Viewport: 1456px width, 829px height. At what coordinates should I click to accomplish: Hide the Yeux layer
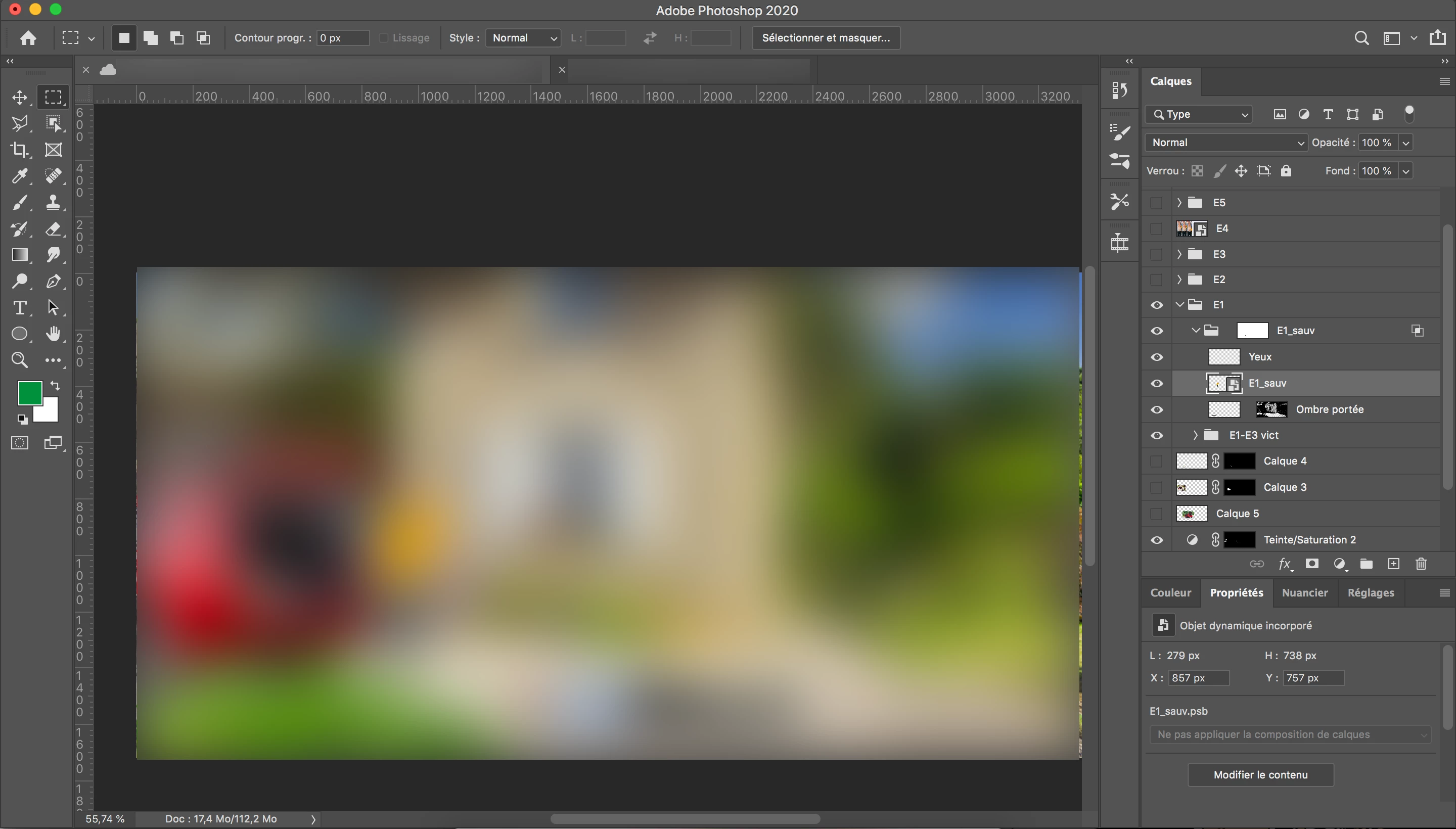coord(1157,357)
